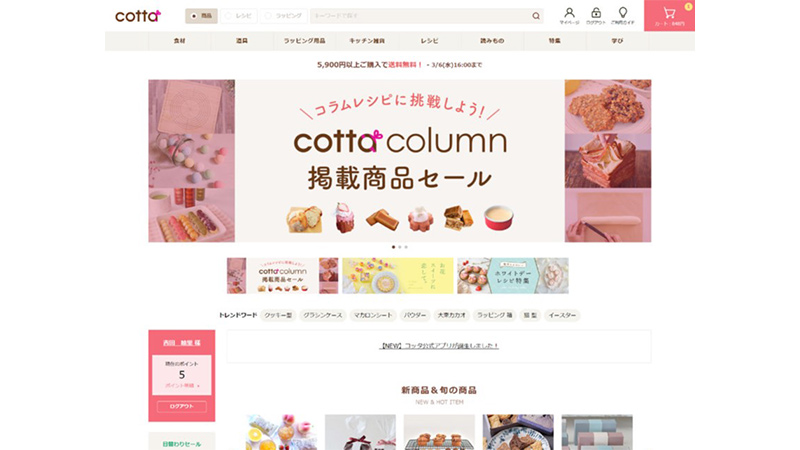Click the ログアウト button in sidebar
This screenshot has height=450, width=800.
[182, 407]
